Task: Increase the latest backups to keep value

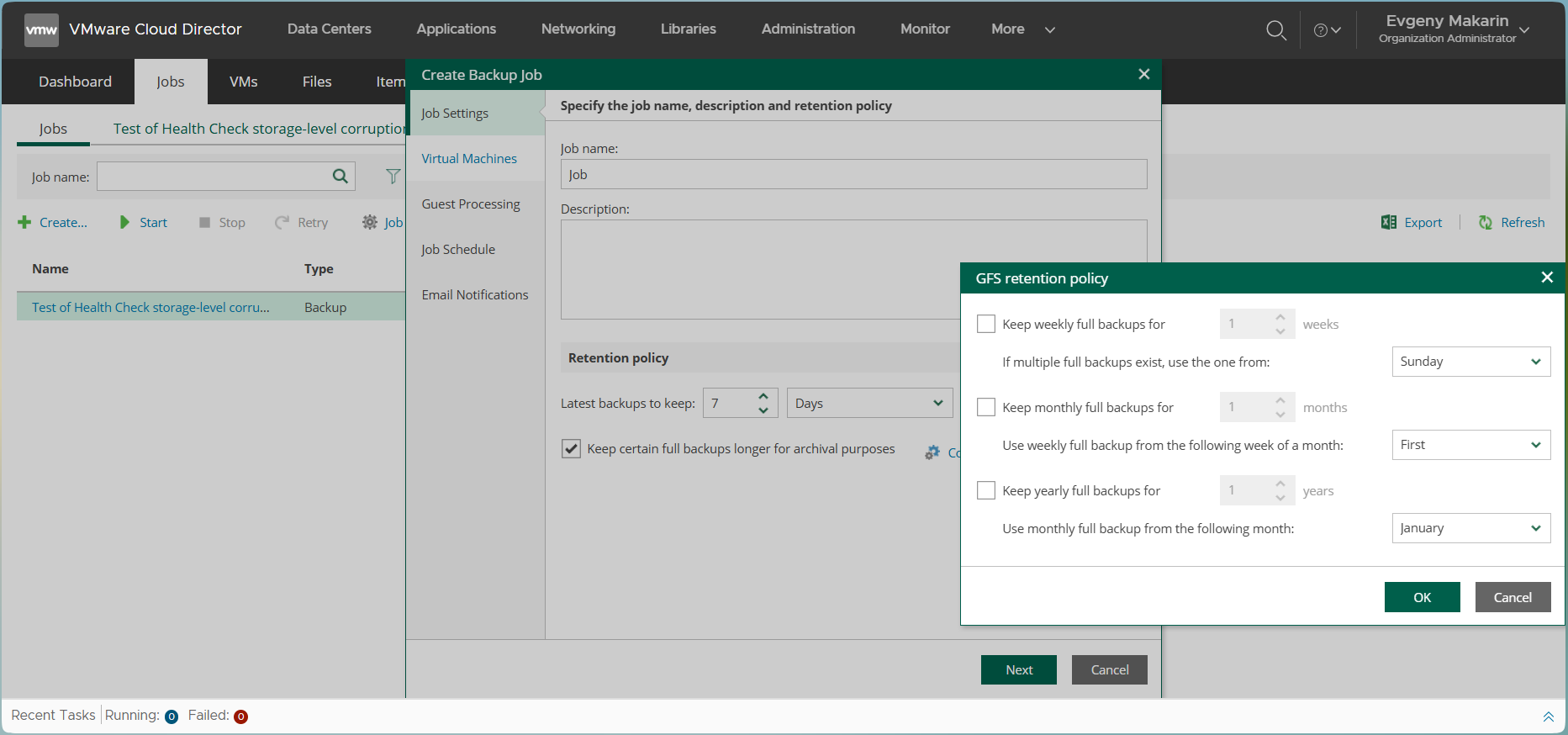Action: click(x=763, y=397)
